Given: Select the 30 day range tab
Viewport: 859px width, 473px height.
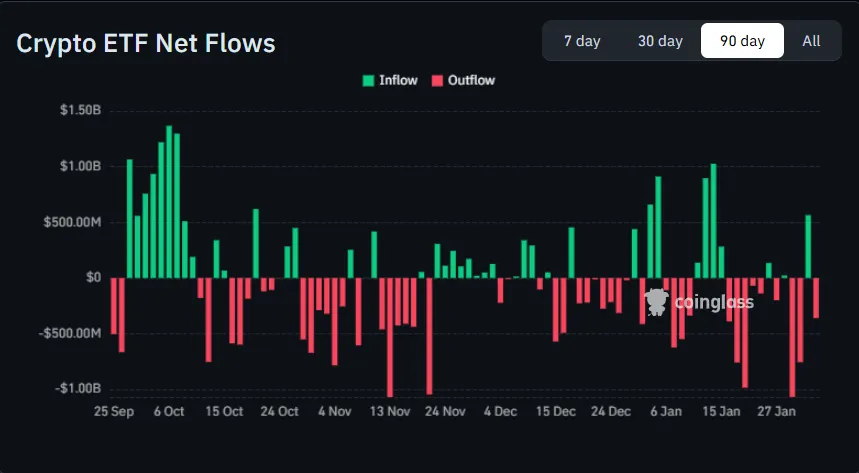Looking at the screenshot, I should 660,41.
